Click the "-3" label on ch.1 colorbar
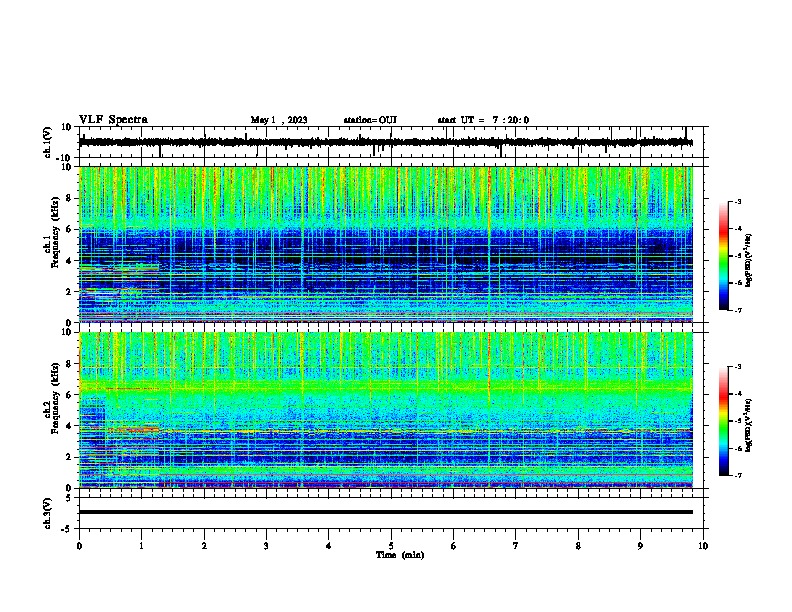The image size is (792, 612). (x=738, y=201)
